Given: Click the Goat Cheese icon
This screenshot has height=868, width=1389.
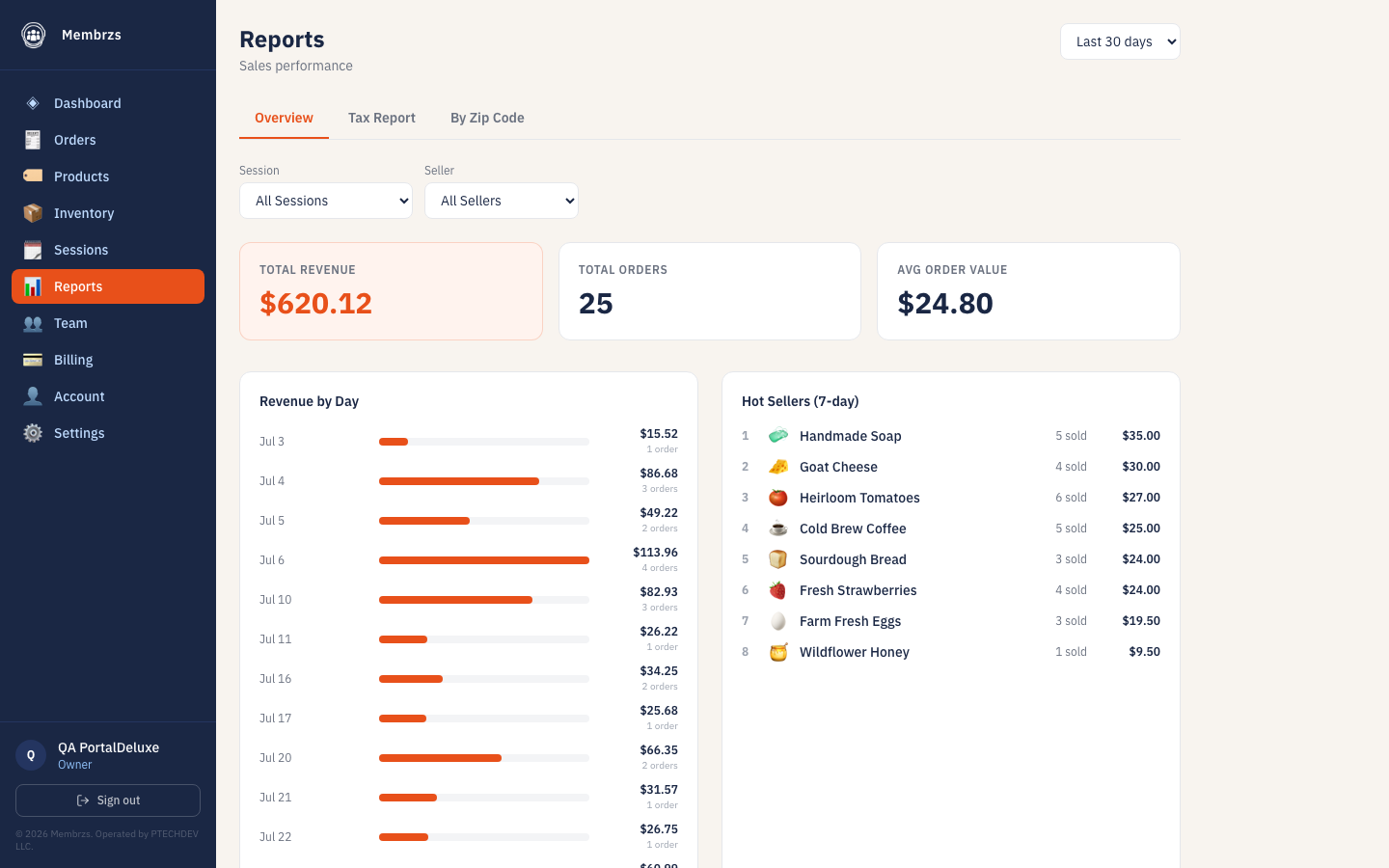Looking at the screenshot, I should click(778, 467).
